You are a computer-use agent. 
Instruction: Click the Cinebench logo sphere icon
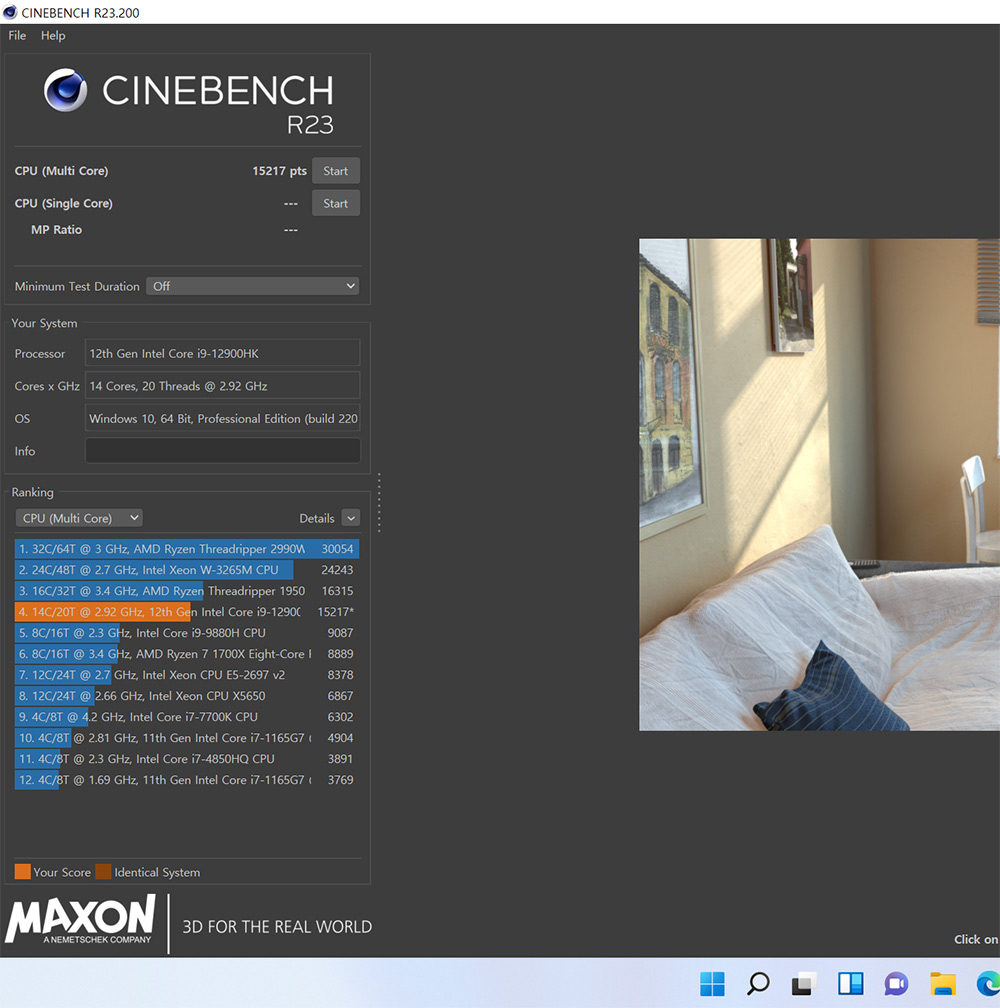66,90
